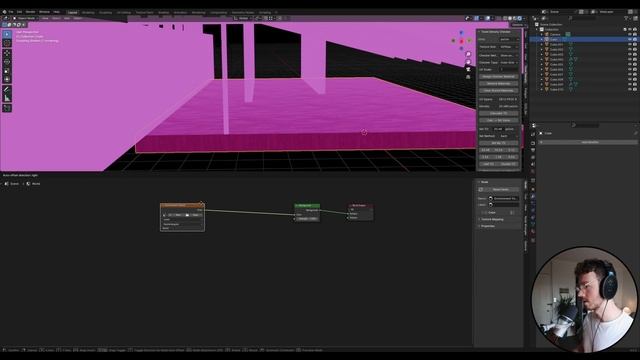Expand the node Properties panel
This screenshot has height=360, width=640.
coord(498,226)
